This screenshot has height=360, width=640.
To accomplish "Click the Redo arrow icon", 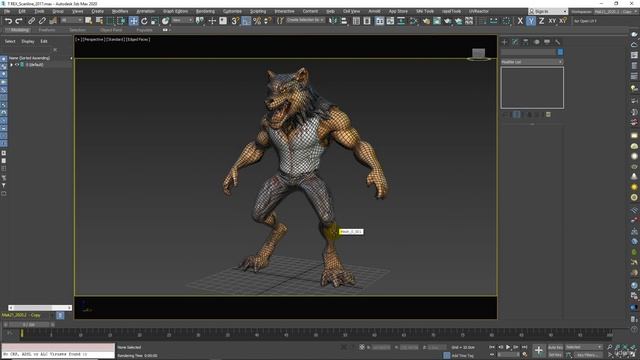I will (19, 21).
